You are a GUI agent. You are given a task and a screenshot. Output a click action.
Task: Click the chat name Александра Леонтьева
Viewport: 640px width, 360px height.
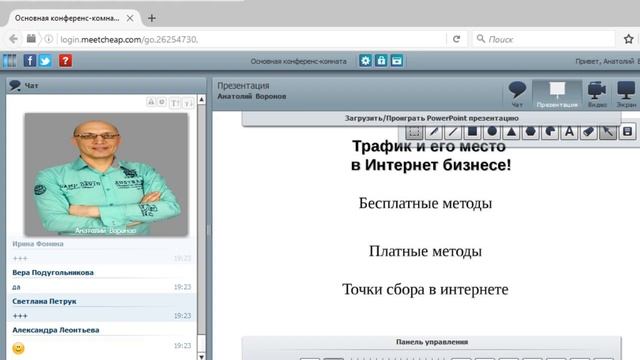click(x=56, y=330)
